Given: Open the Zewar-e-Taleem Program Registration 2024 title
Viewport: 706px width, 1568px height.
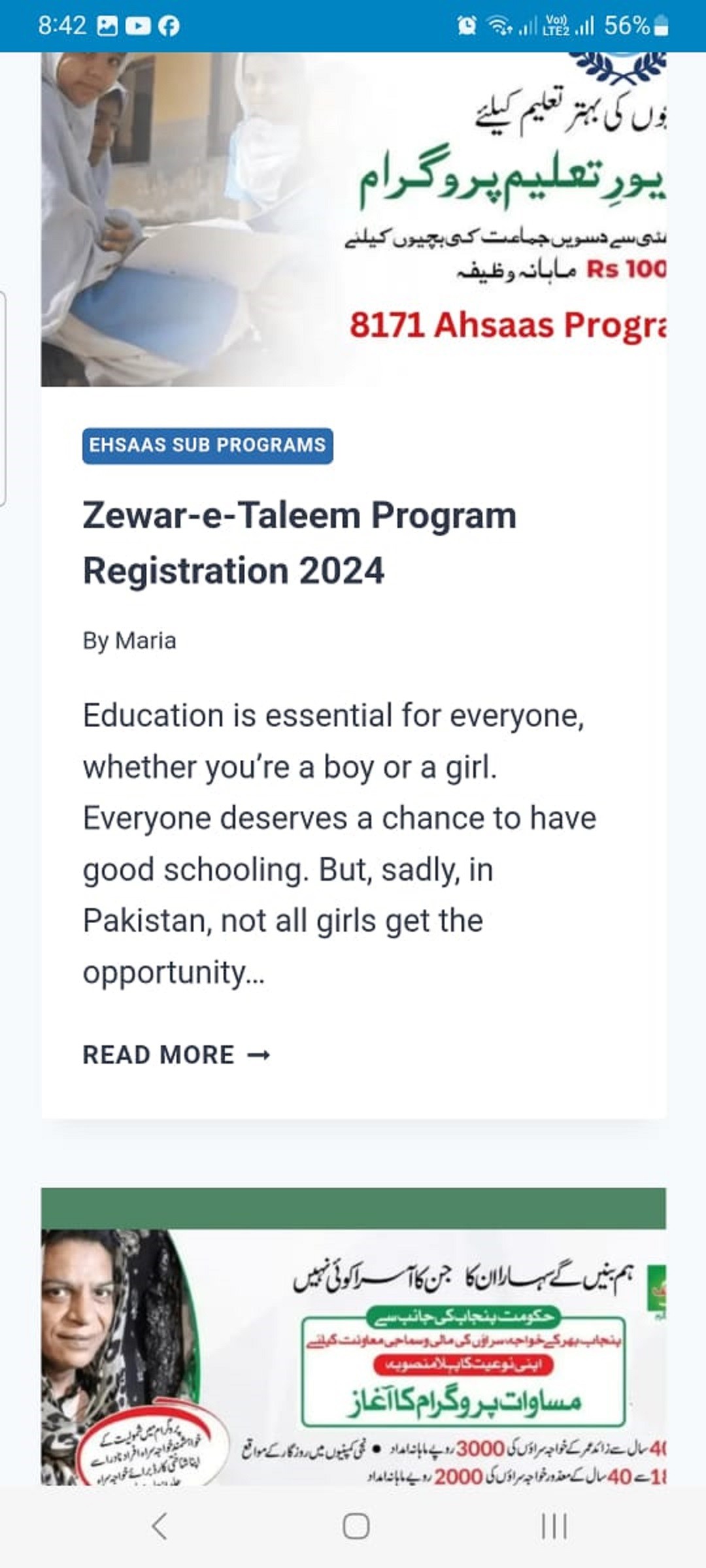Looking at the screenshot, I should point(299,542).
